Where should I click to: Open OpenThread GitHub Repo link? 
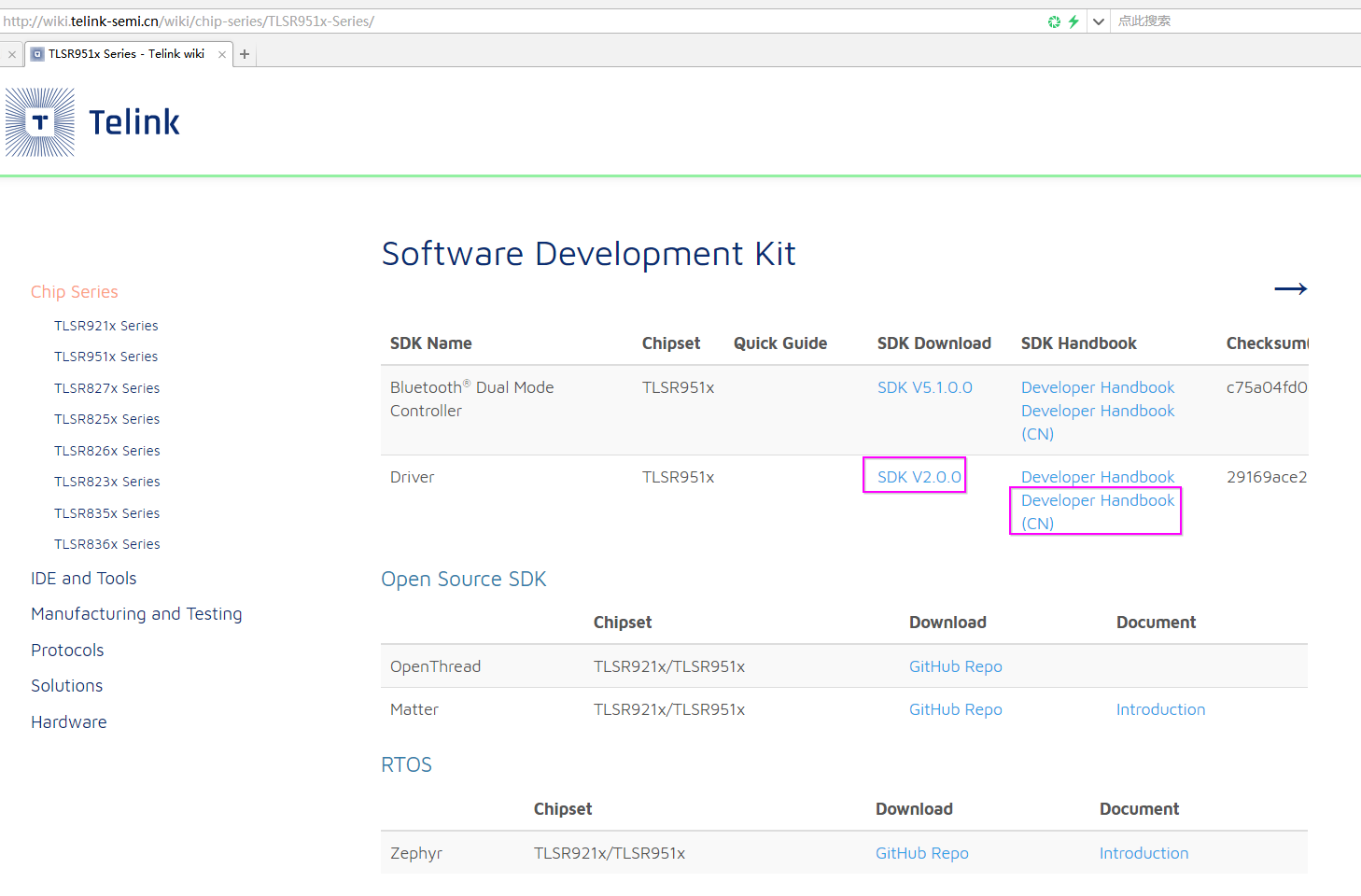(x=956, y=666)
